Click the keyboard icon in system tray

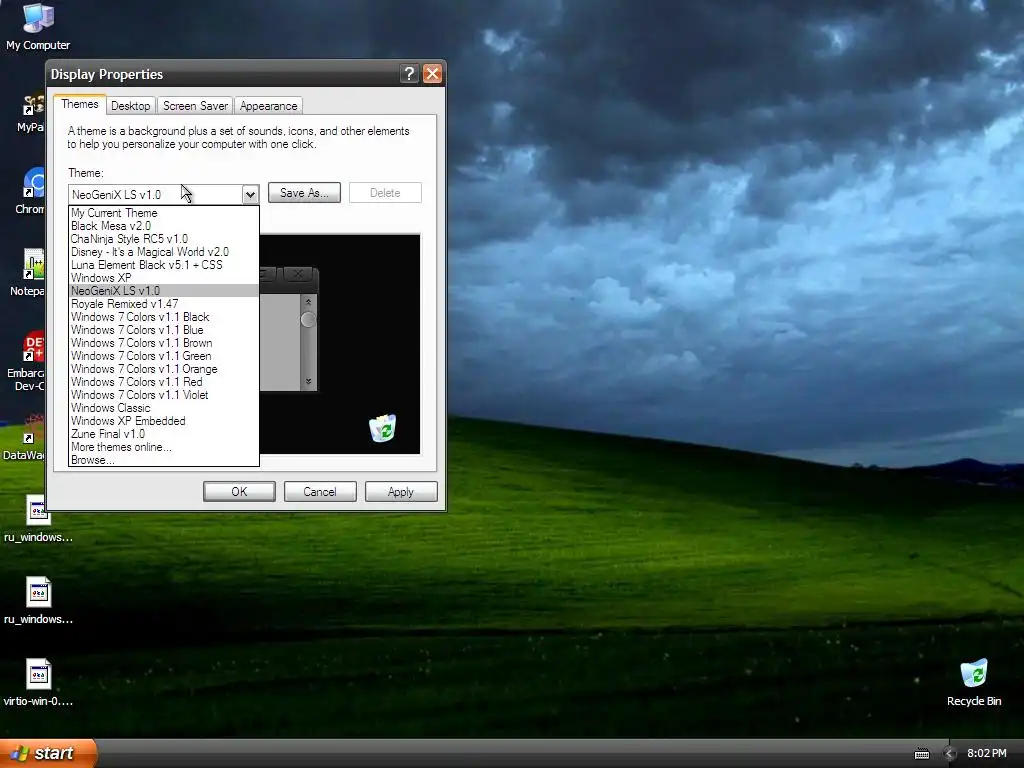pos(921,754)
